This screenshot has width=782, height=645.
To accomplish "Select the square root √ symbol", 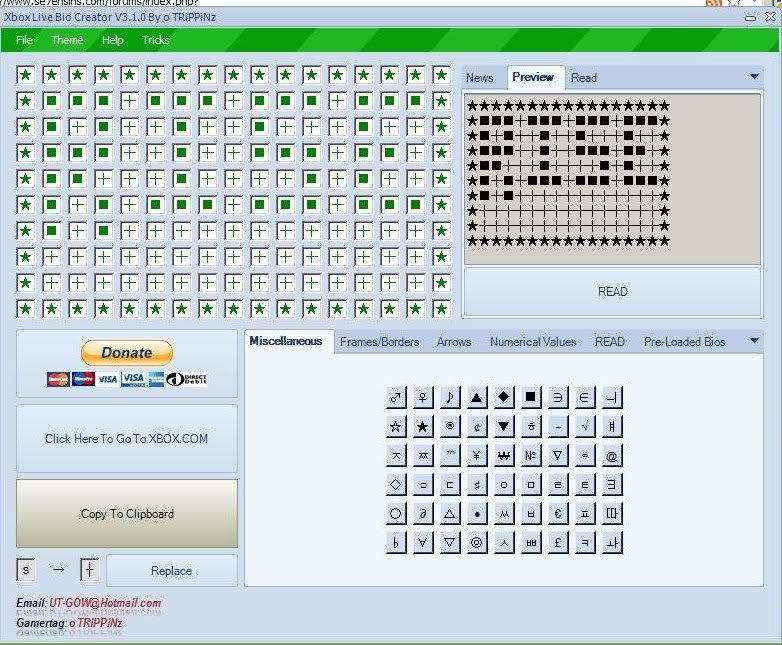I will tap(585, 427).
